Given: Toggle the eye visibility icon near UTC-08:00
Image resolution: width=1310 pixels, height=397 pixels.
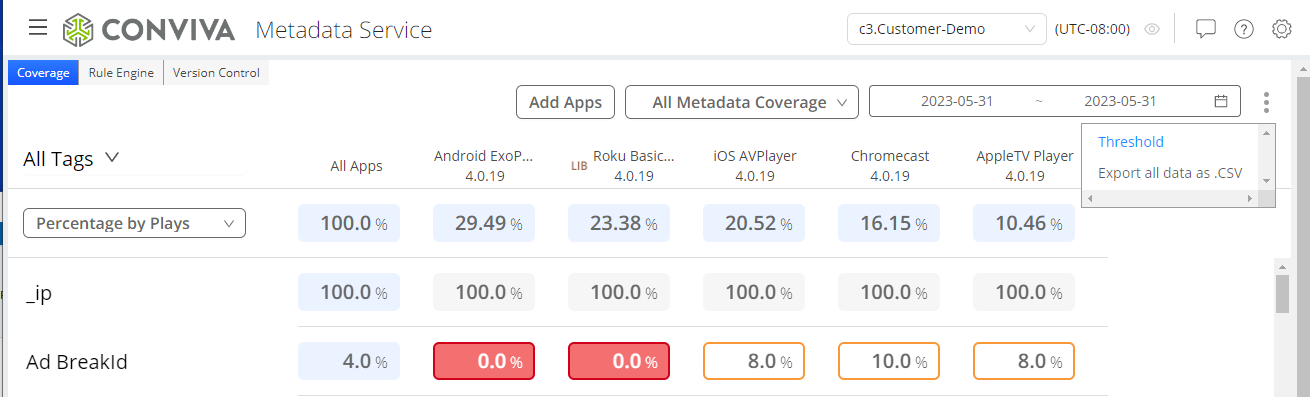Looking at the screenshot, I should pyautogui.click(x=1152, y=29).
